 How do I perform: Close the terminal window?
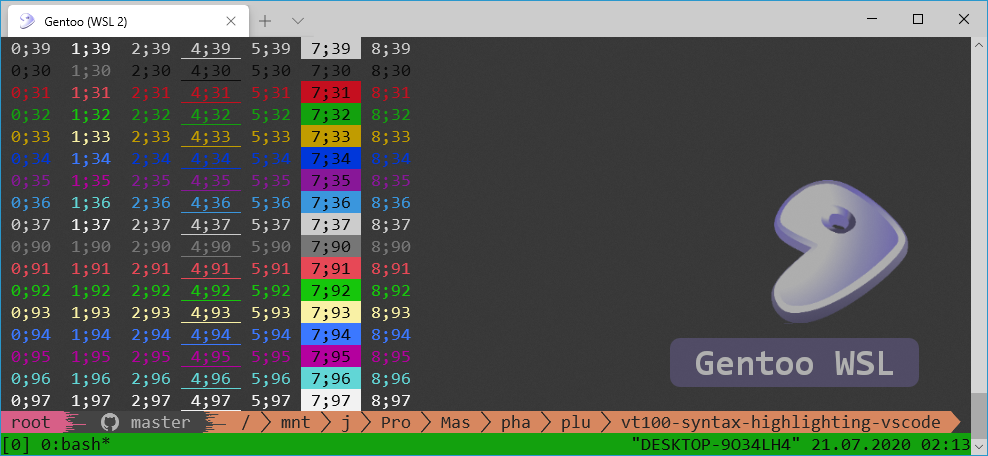point(963,19)
